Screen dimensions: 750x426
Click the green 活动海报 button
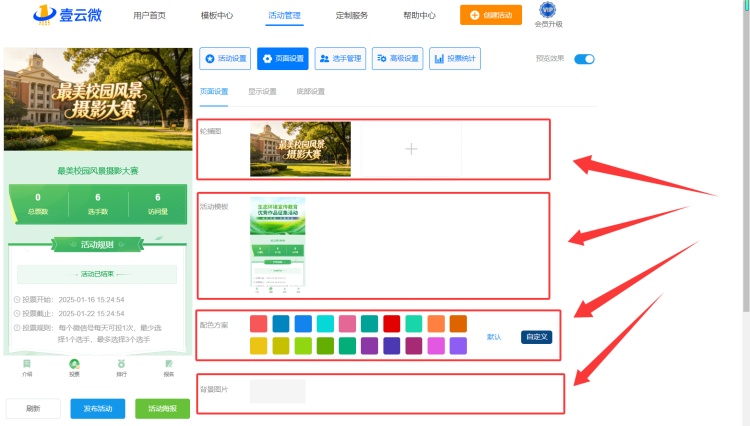coord(163,408)
